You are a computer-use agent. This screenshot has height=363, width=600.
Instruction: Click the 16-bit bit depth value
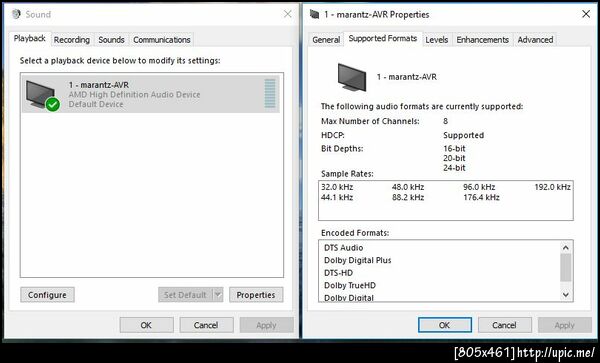coord(454,148)
